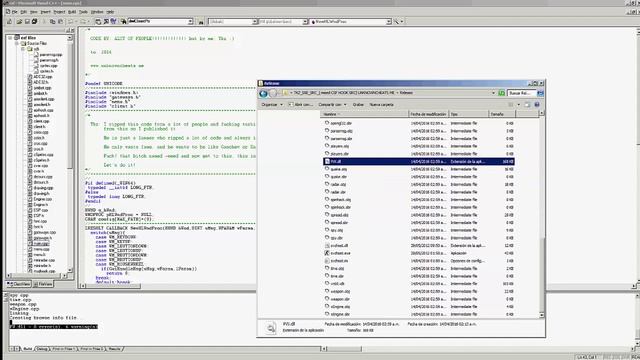
Task: Open the members filter dropdown in WizardBar
Action: coord(305,21)
